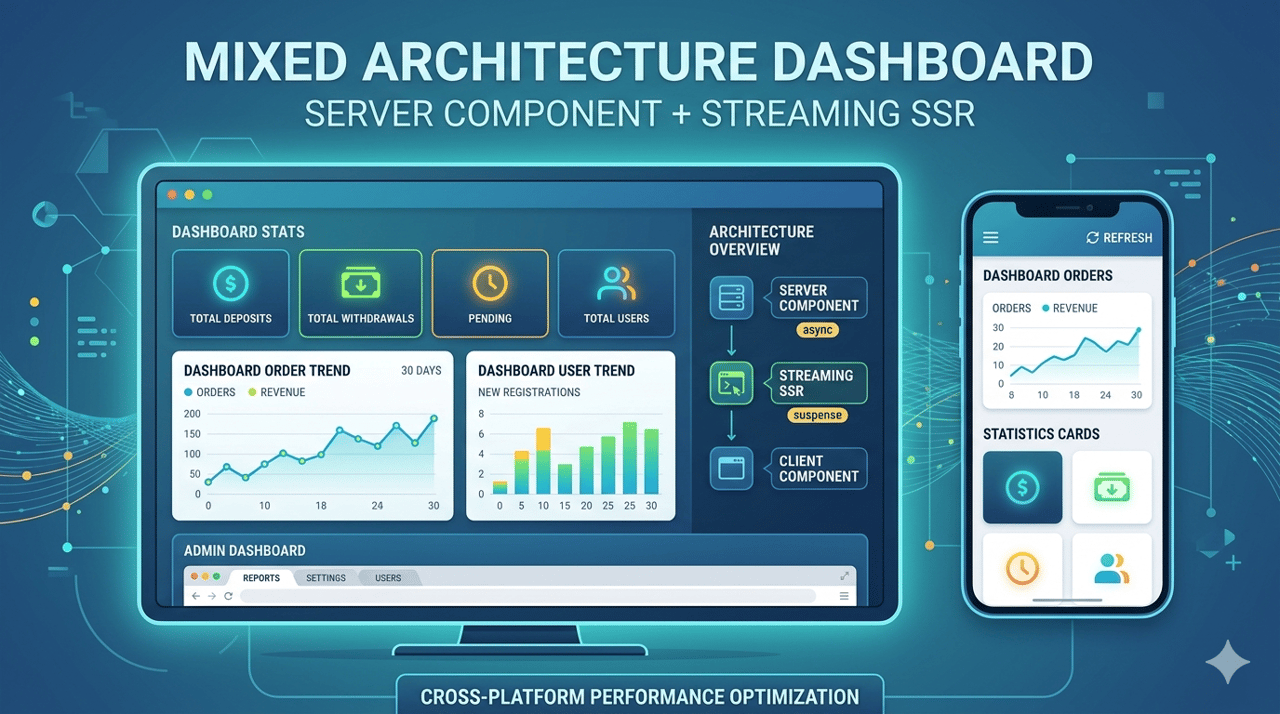The height and width of the screenshot is (714, 1280).
Task: Click the Statistics Cards heading on phone
Action: [1041, 434]
